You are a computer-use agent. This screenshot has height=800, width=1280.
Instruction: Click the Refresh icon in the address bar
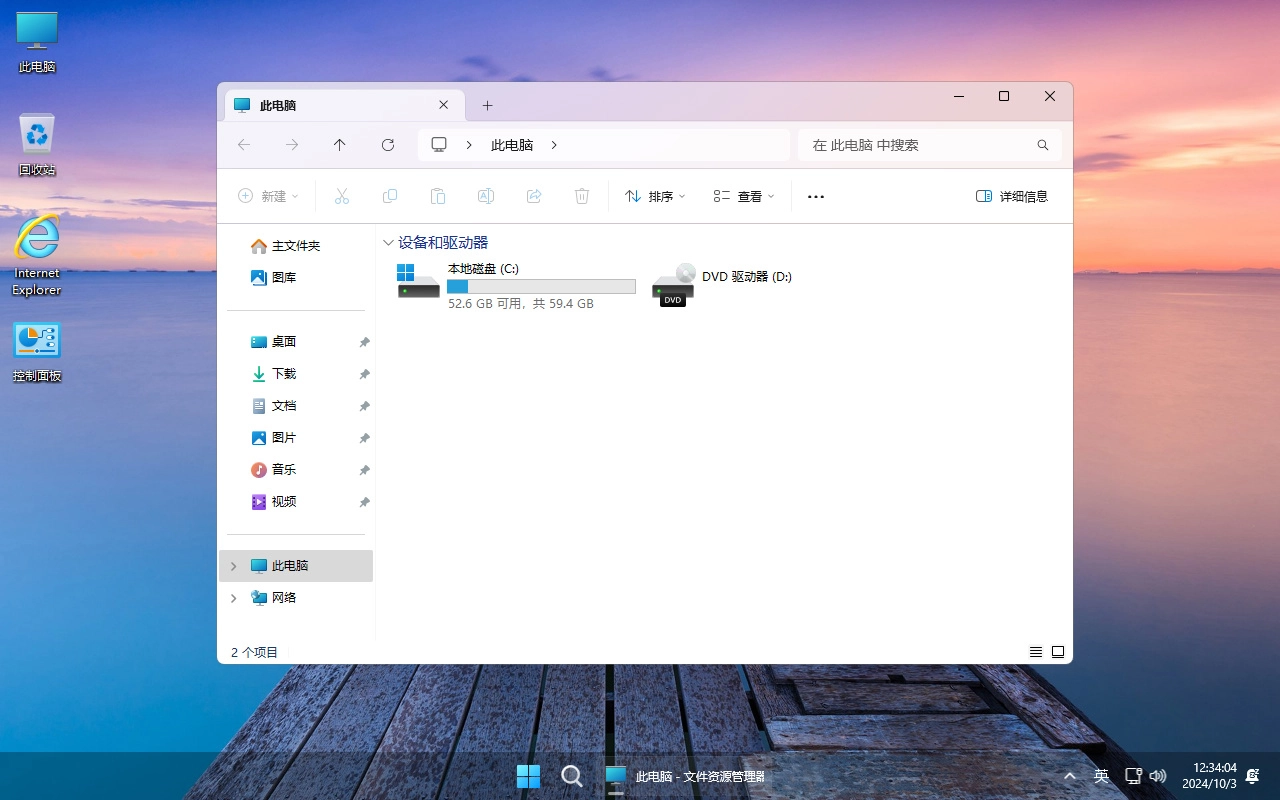[388, 145]
